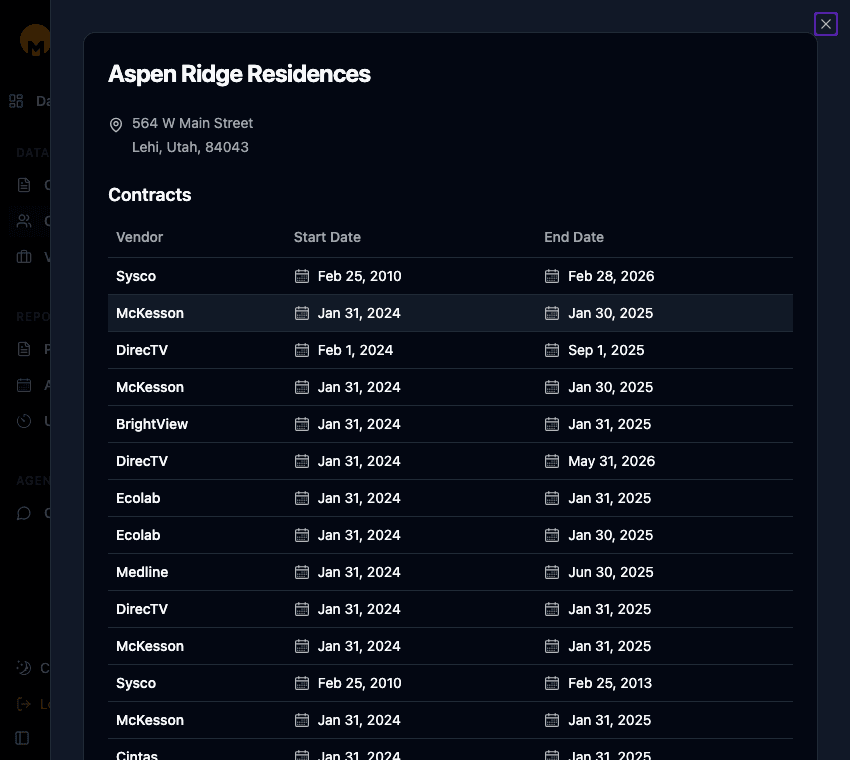
Task: Click the Vendor column header
Action: tap(139, 237)
